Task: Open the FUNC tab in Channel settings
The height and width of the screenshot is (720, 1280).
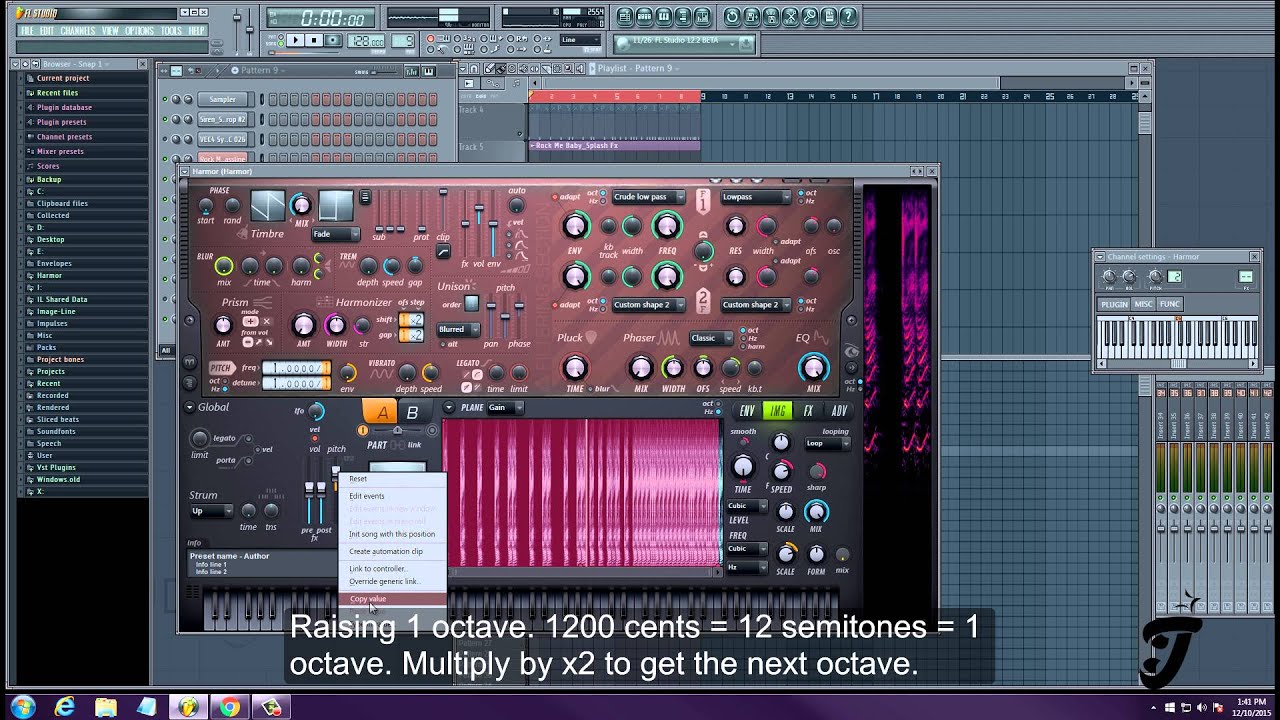Action: (1170, 304)
